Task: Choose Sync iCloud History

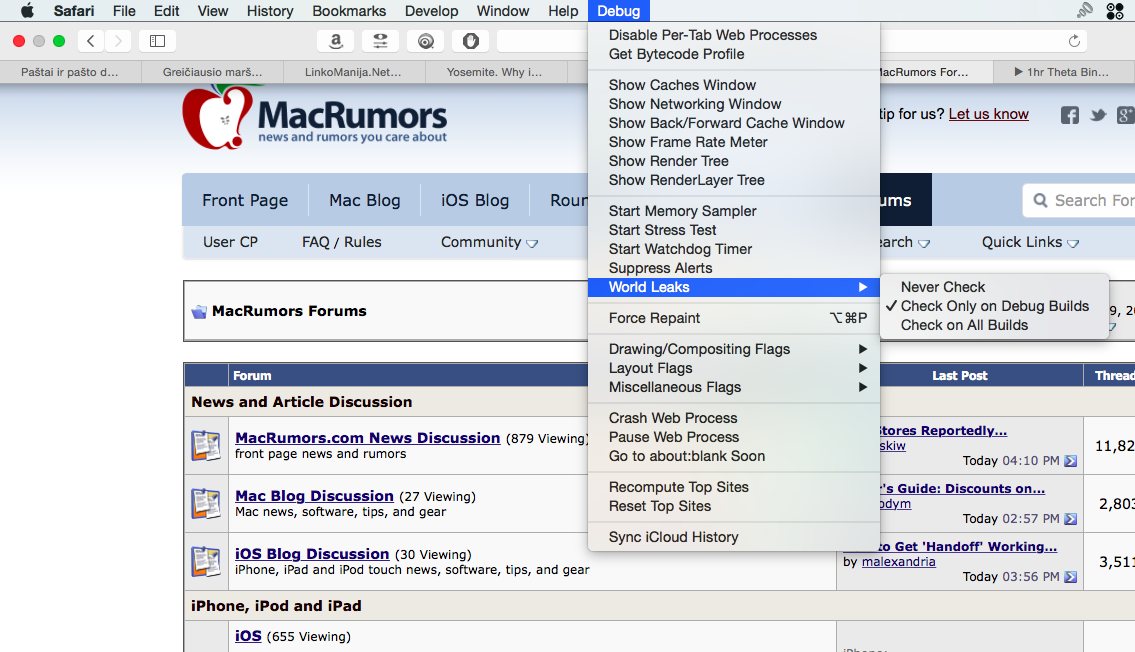Action: [x=734, y=537]
